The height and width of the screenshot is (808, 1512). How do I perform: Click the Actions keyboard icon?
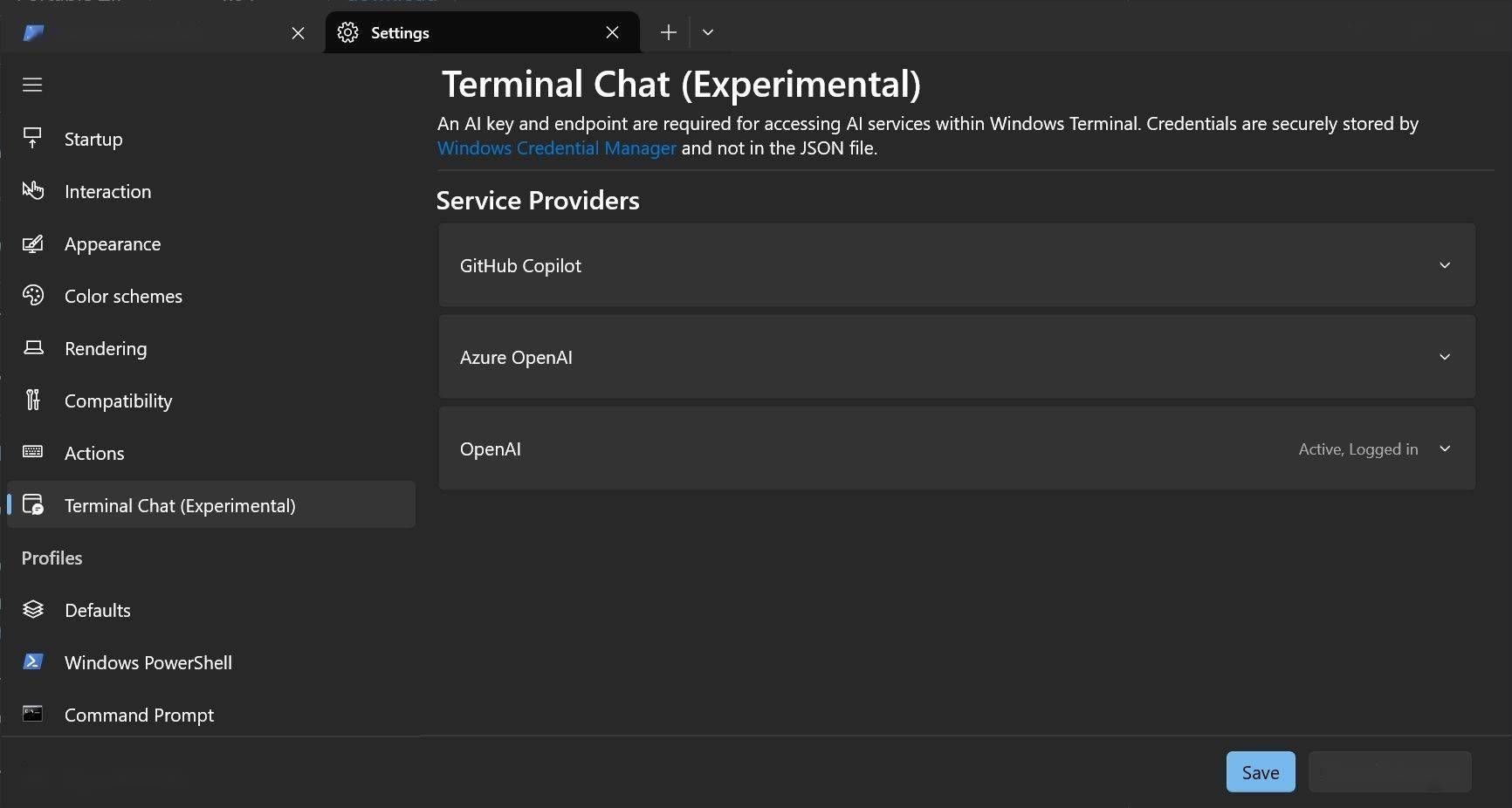32,452
